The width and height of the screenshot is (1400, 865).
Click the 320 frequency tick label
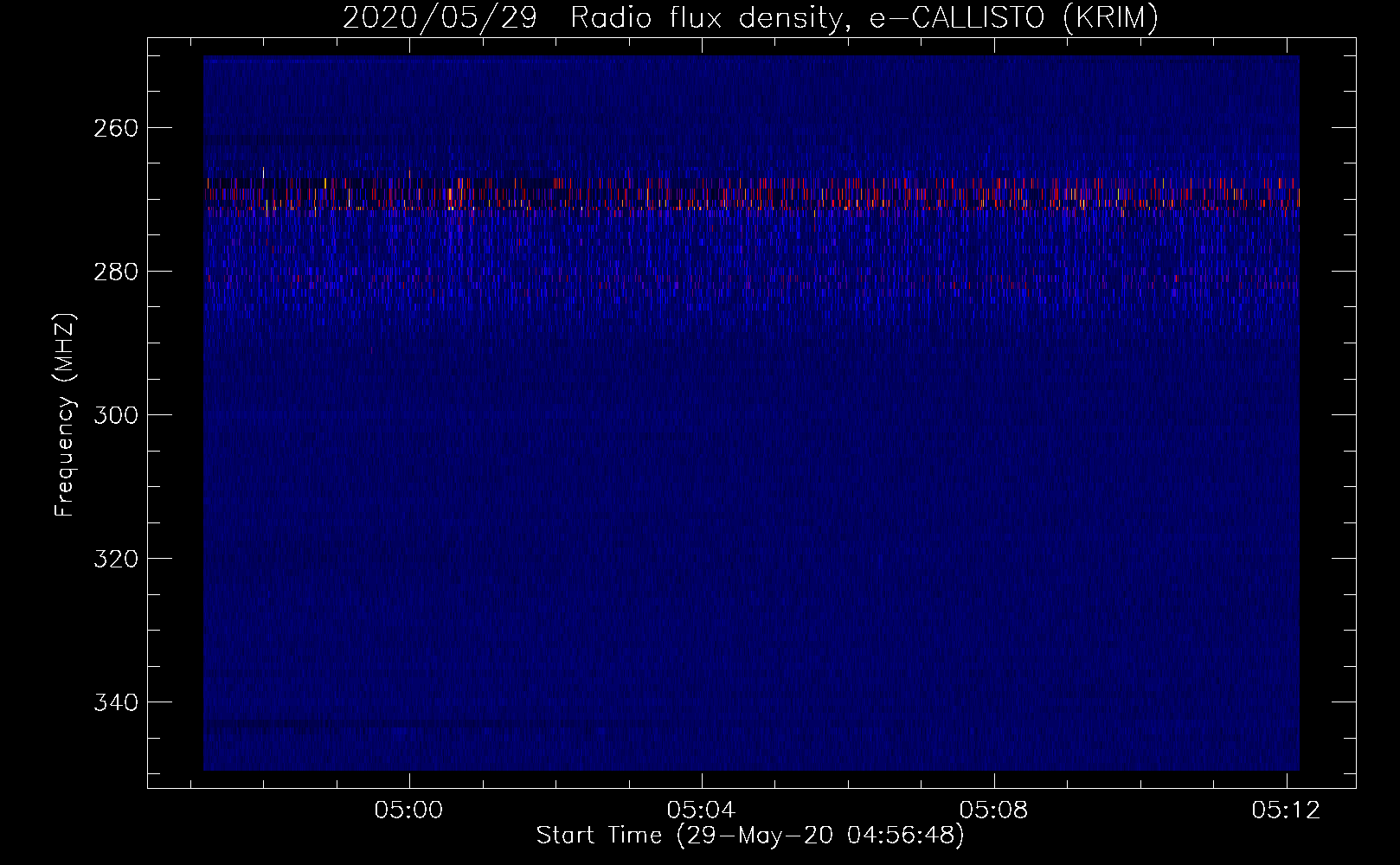click(115, 559)
